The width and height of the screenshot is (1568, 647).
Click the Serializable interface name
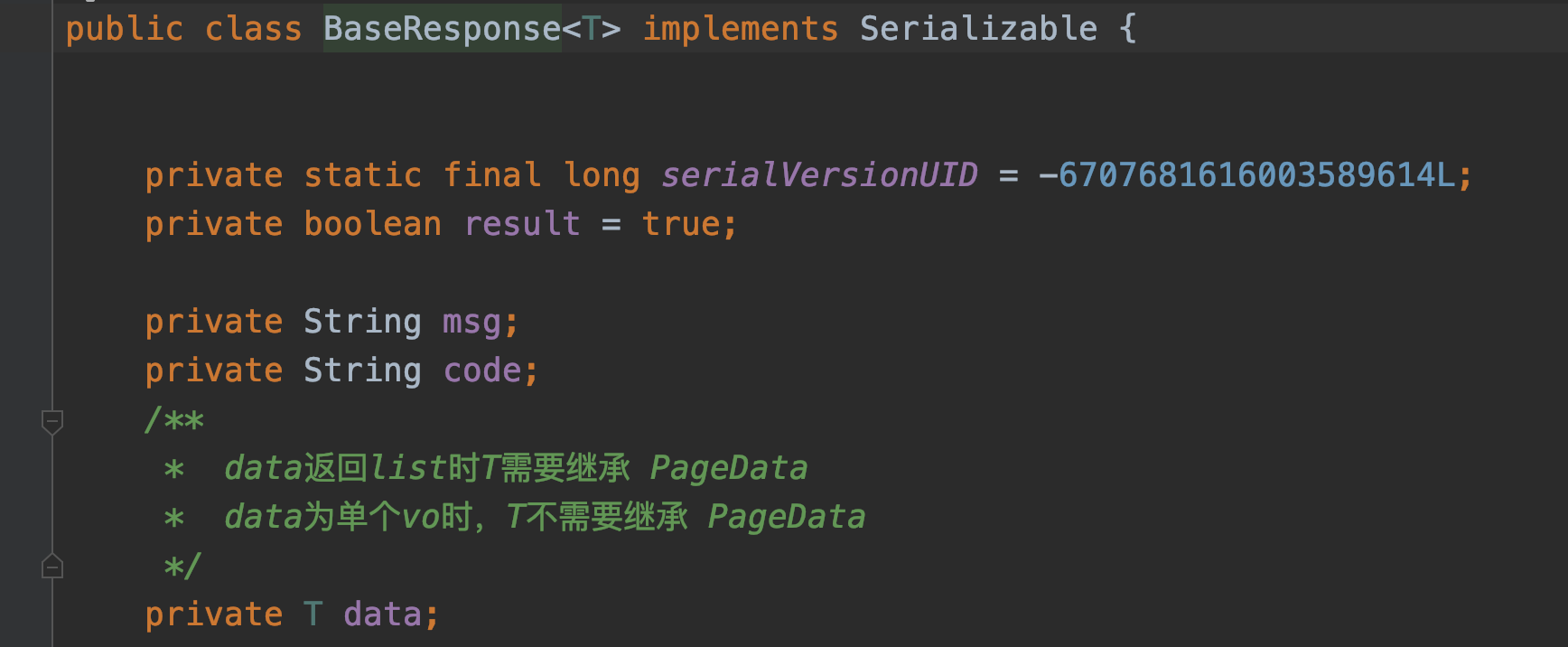(977, 29)
